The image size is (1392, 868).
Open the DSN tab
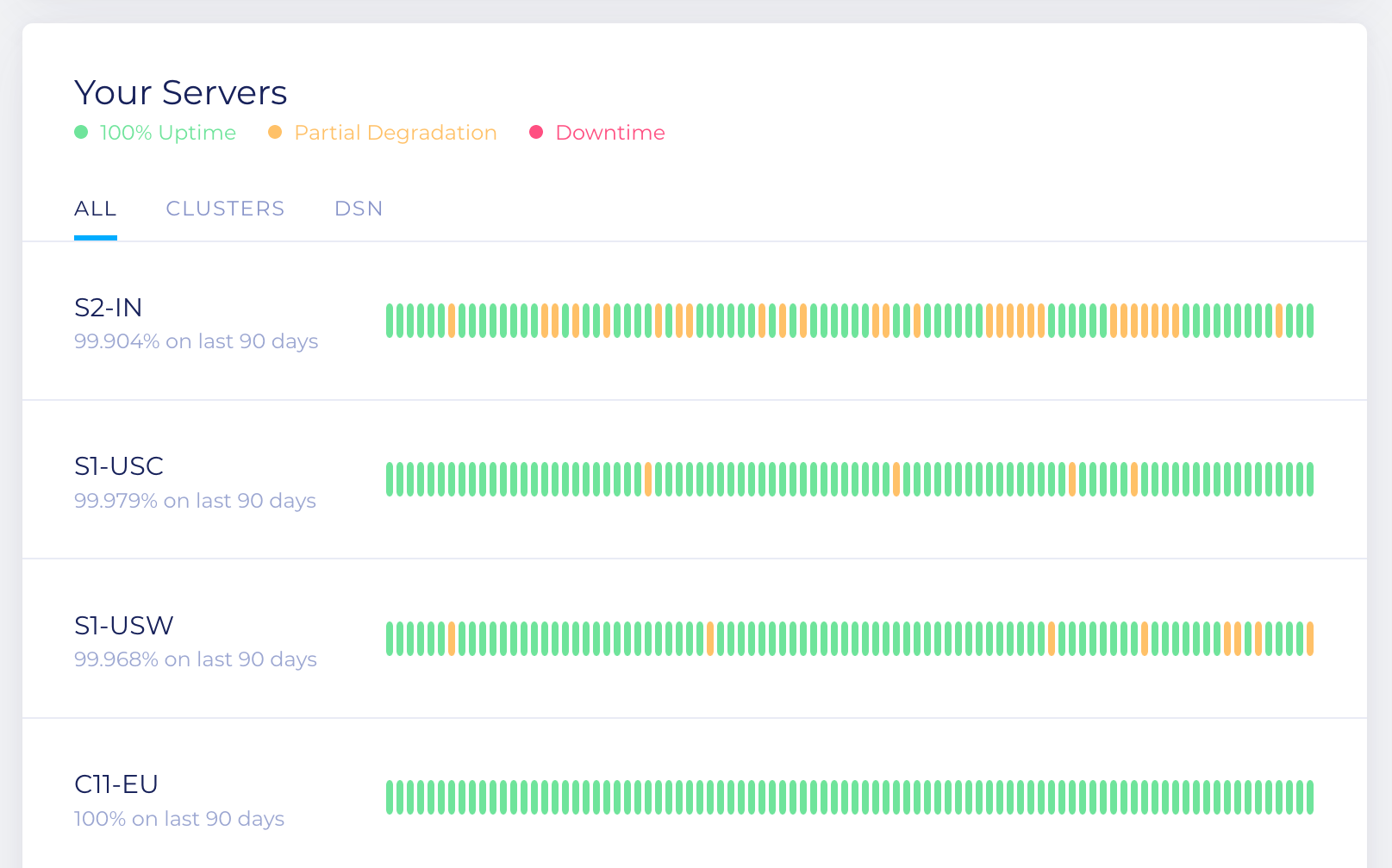[x=359, y=209]
